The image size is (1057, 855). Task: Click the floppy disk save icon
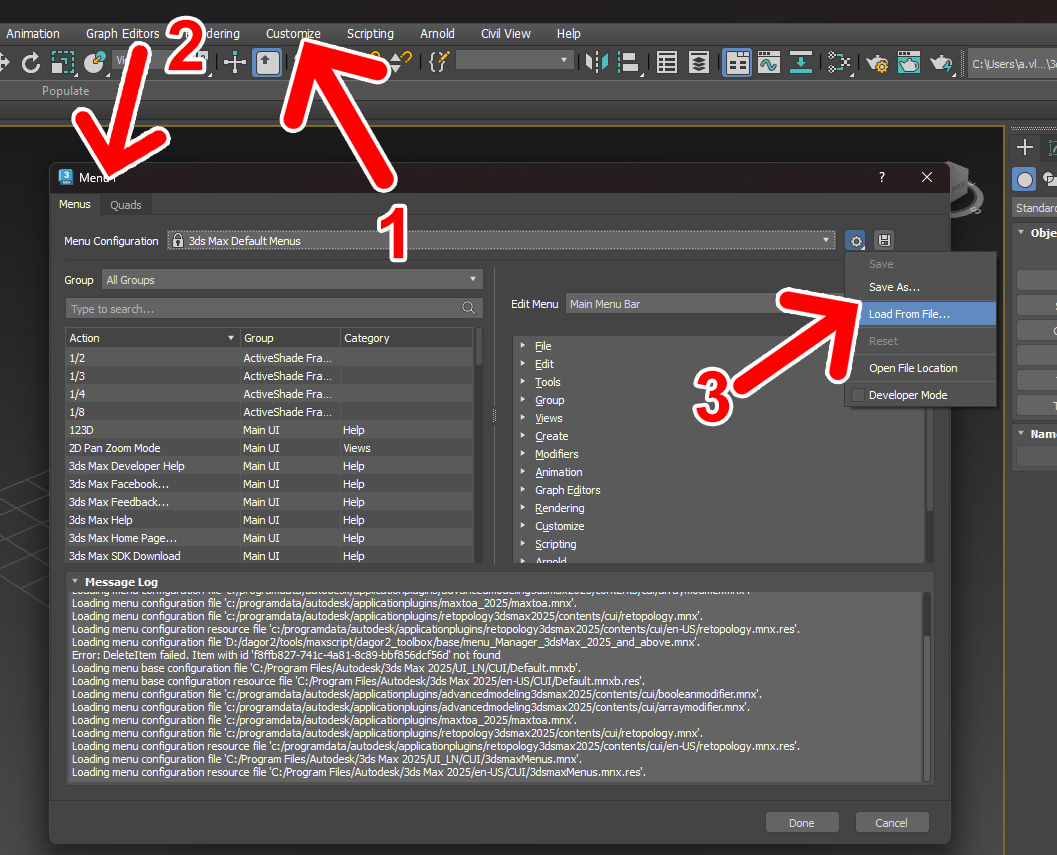click(x=884, y=241)
